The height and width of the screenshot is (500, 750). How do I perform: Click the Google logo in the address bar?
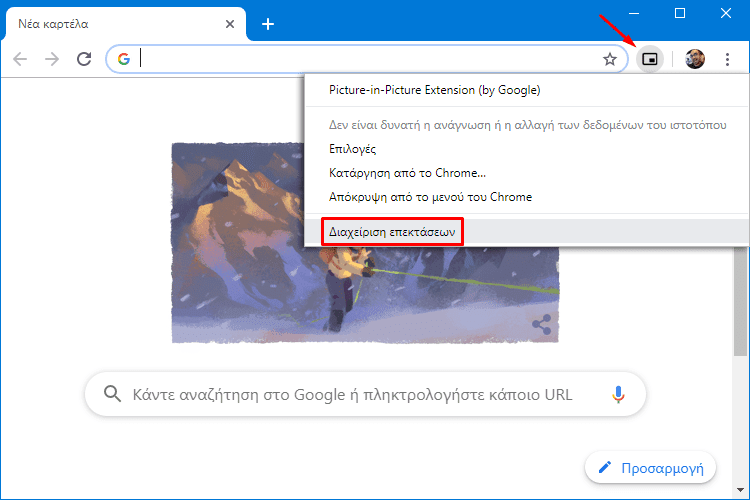(123, 59)
